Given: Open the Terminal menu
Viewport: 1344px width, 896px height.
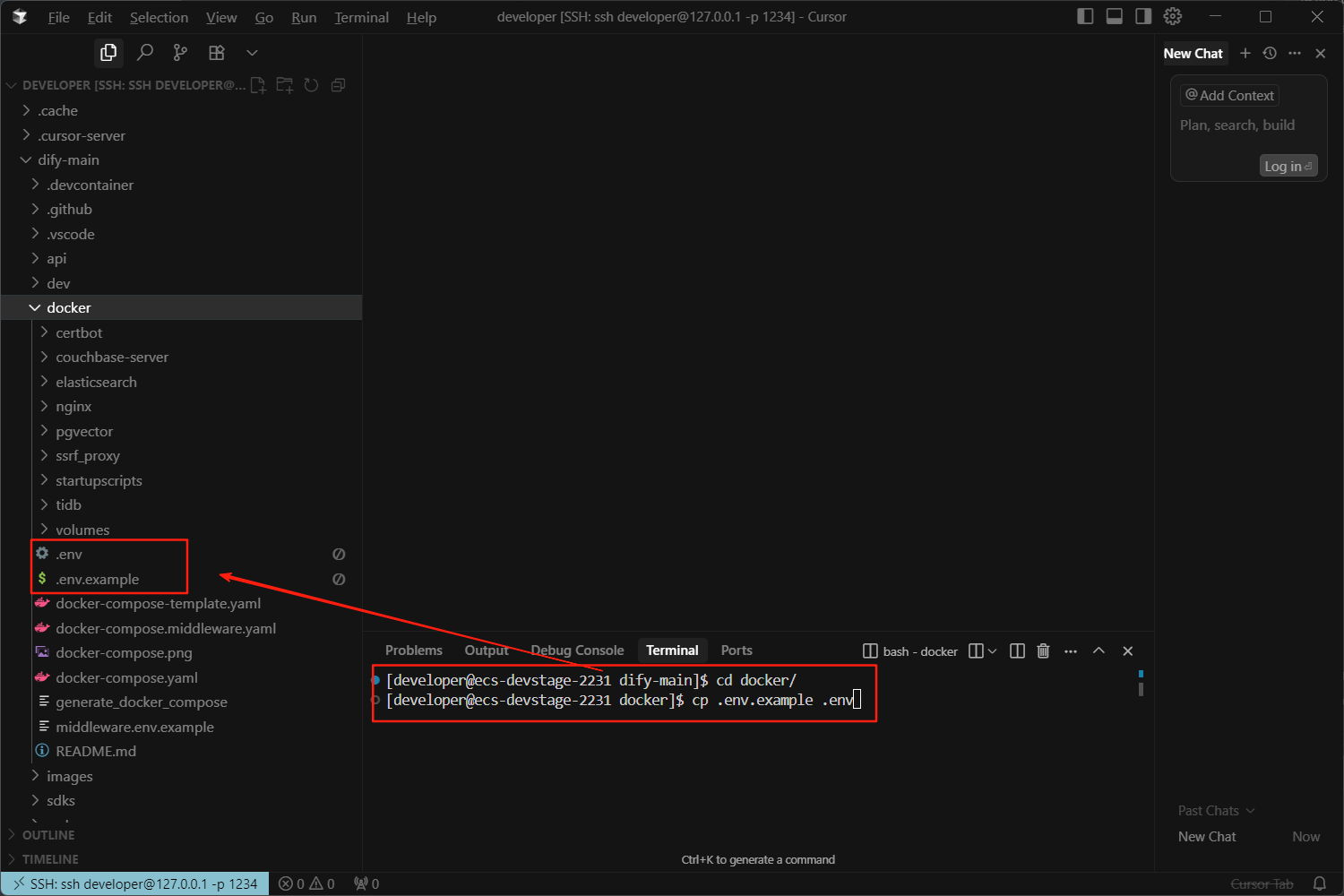Looking at the screenshot, I should pyautogui.click(x=361, y=17).
